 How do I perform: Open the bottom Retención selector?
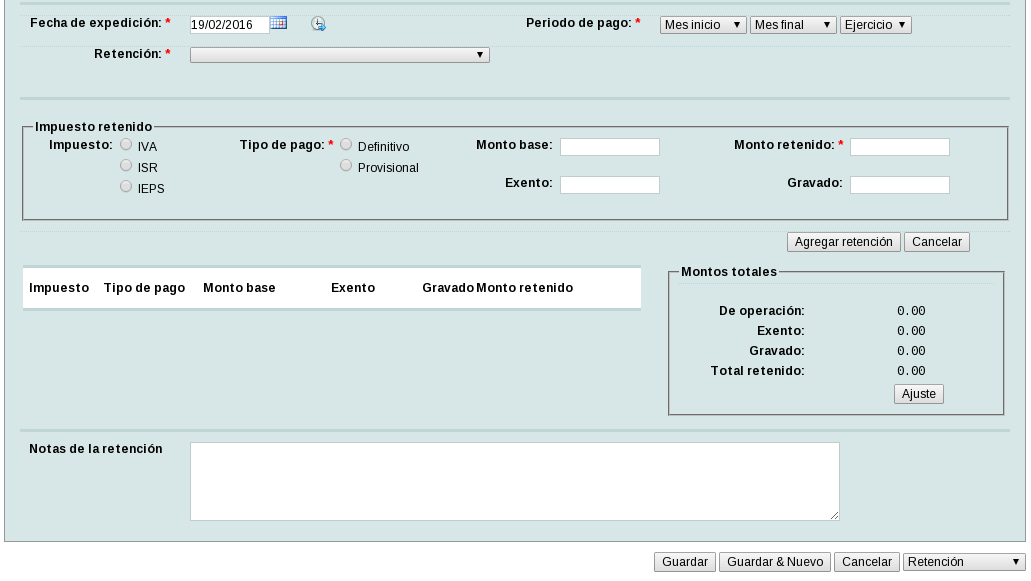[964, 562]
